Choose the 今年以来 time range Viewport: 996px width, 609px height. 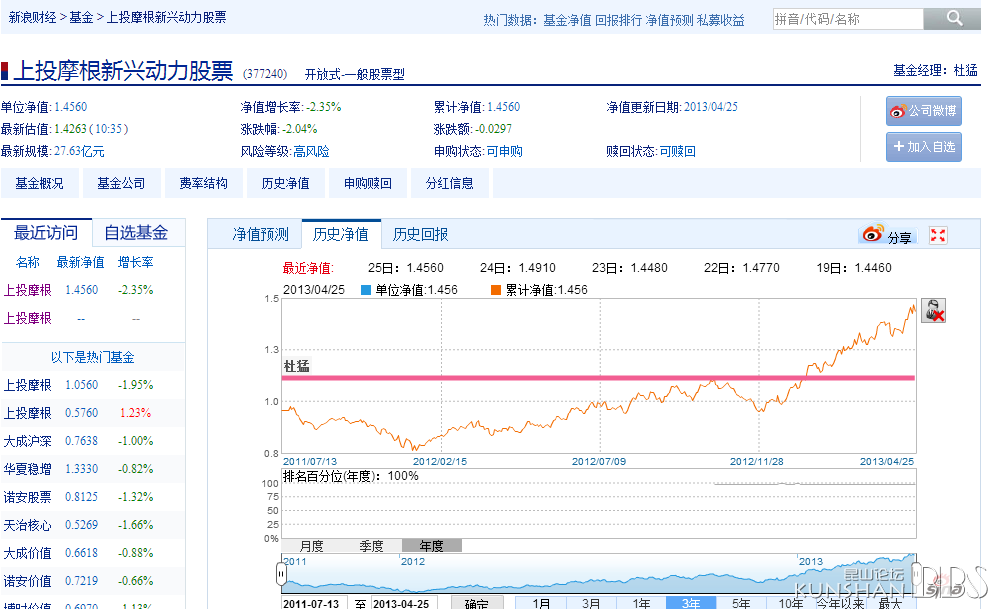[840, 603]
